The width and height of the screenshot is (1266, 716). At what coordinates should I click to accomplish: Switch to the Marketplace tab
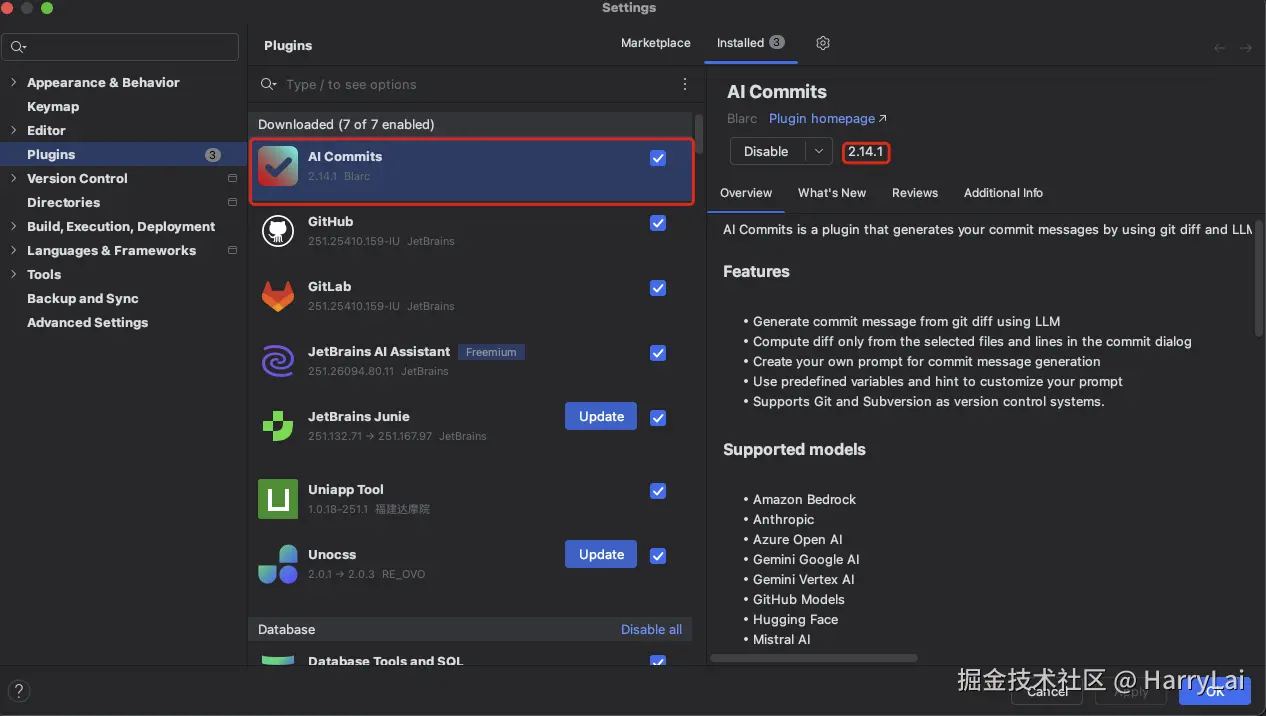click(x=655, y=43)
